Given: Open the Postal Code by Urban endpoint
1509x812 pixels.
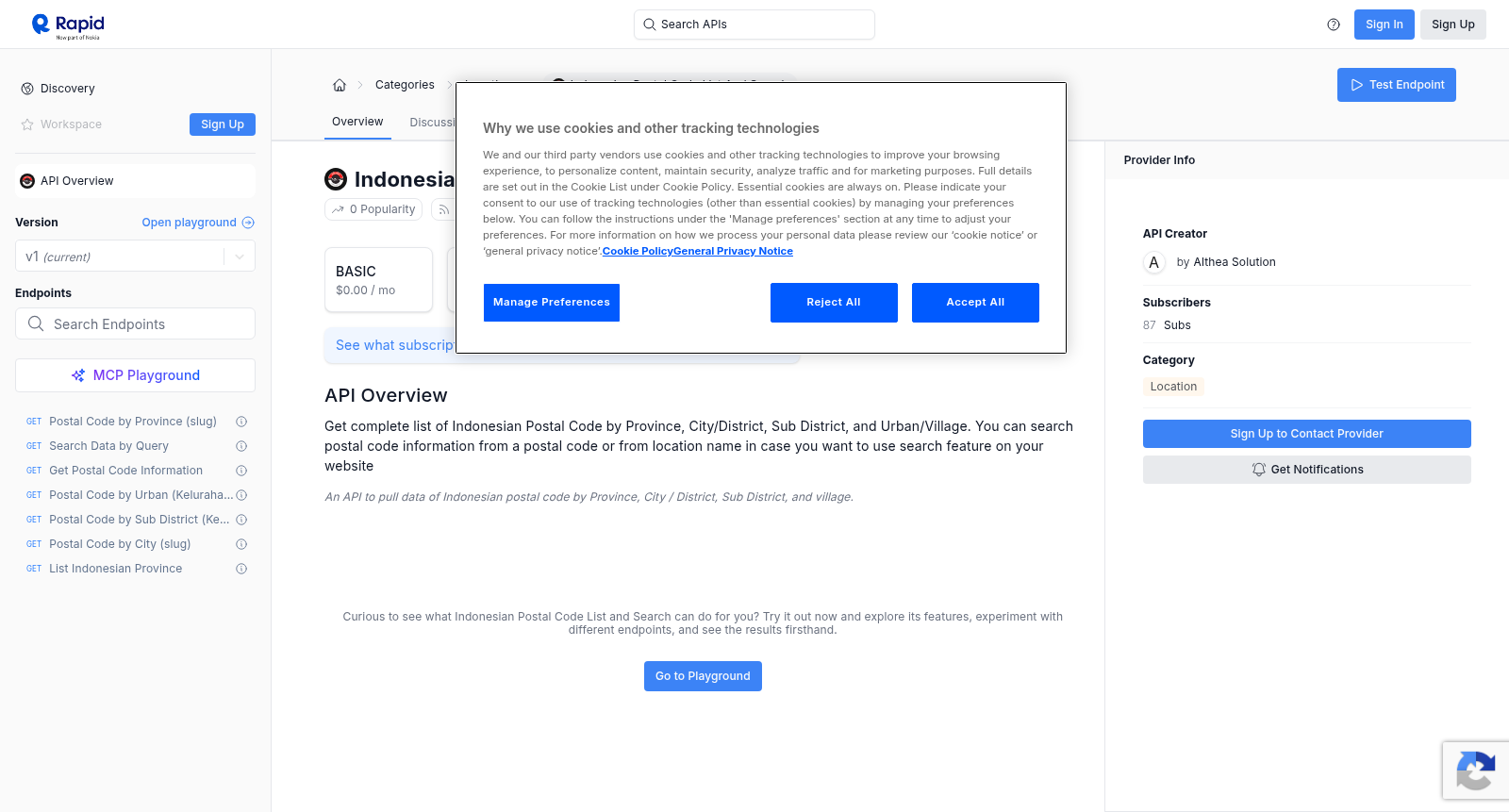Looking at the screenshot, I should click(x=141, y=495).
